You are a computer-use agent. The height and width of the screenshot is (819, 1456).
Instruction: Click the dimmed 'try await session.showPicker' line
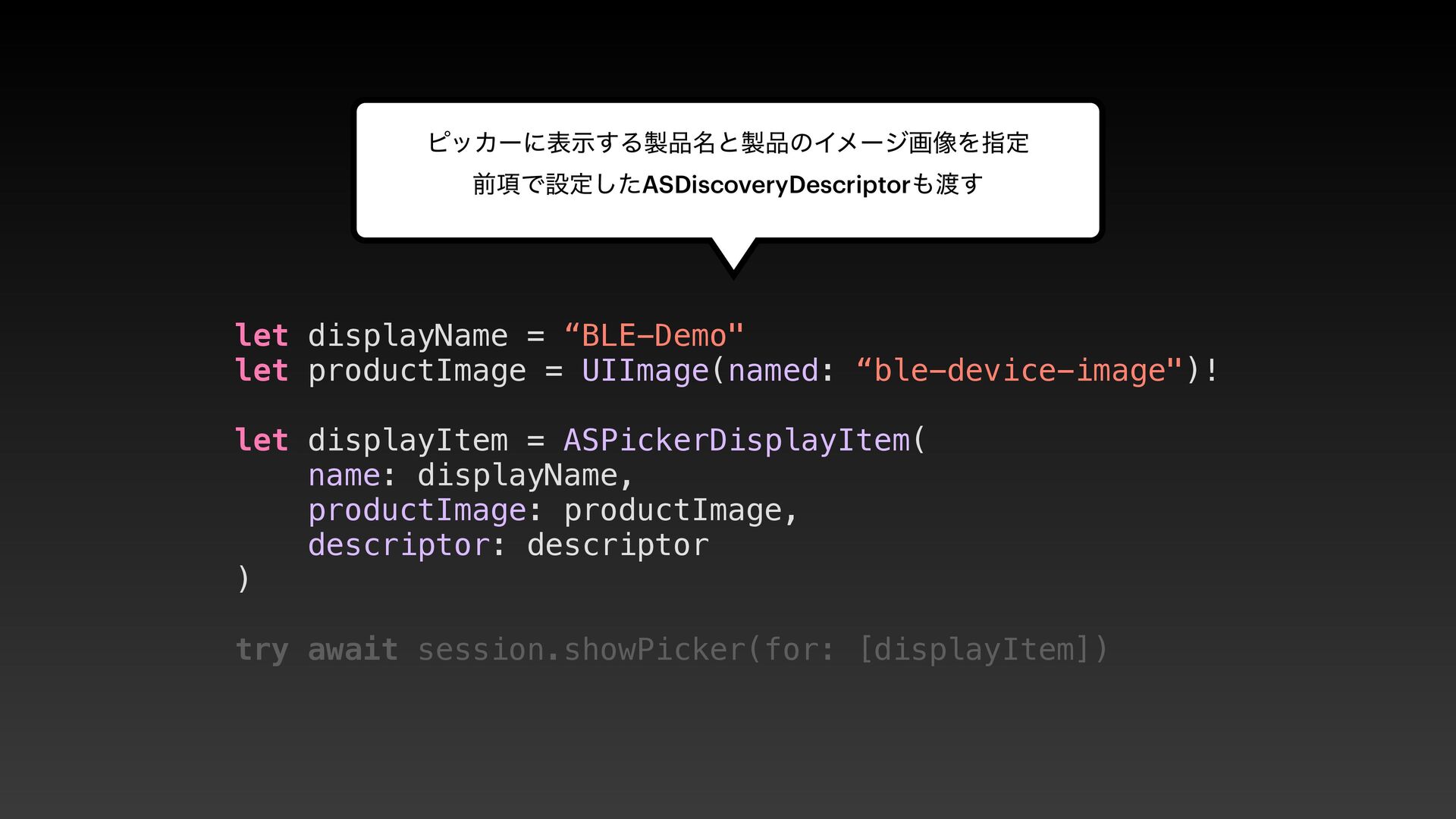672,650
